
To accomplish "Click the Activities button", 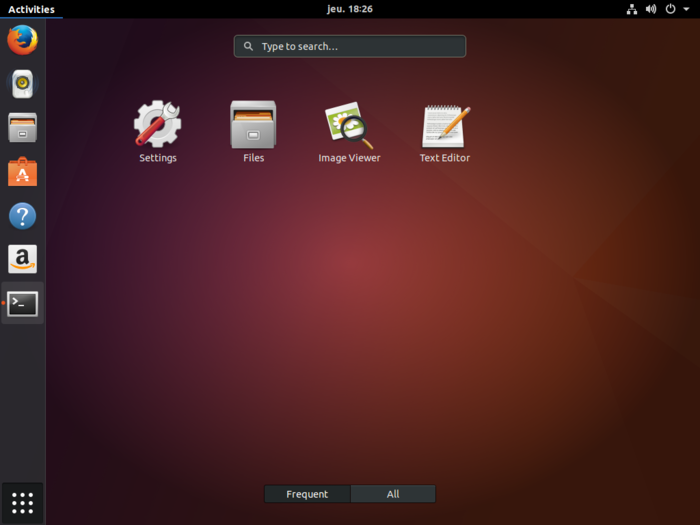I will tap(31, 9).
